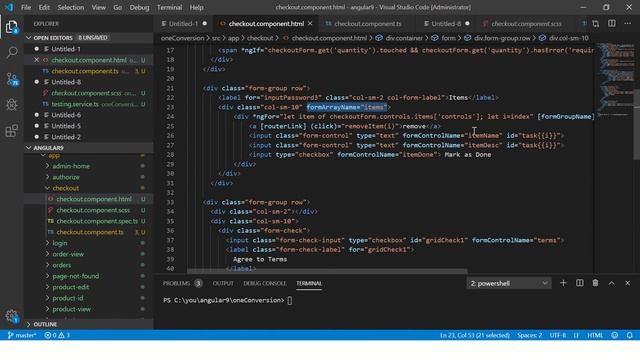The height and width of the screenshot is (360, 640).
Task: Click the master branch indicator
Action: point(22,335)
